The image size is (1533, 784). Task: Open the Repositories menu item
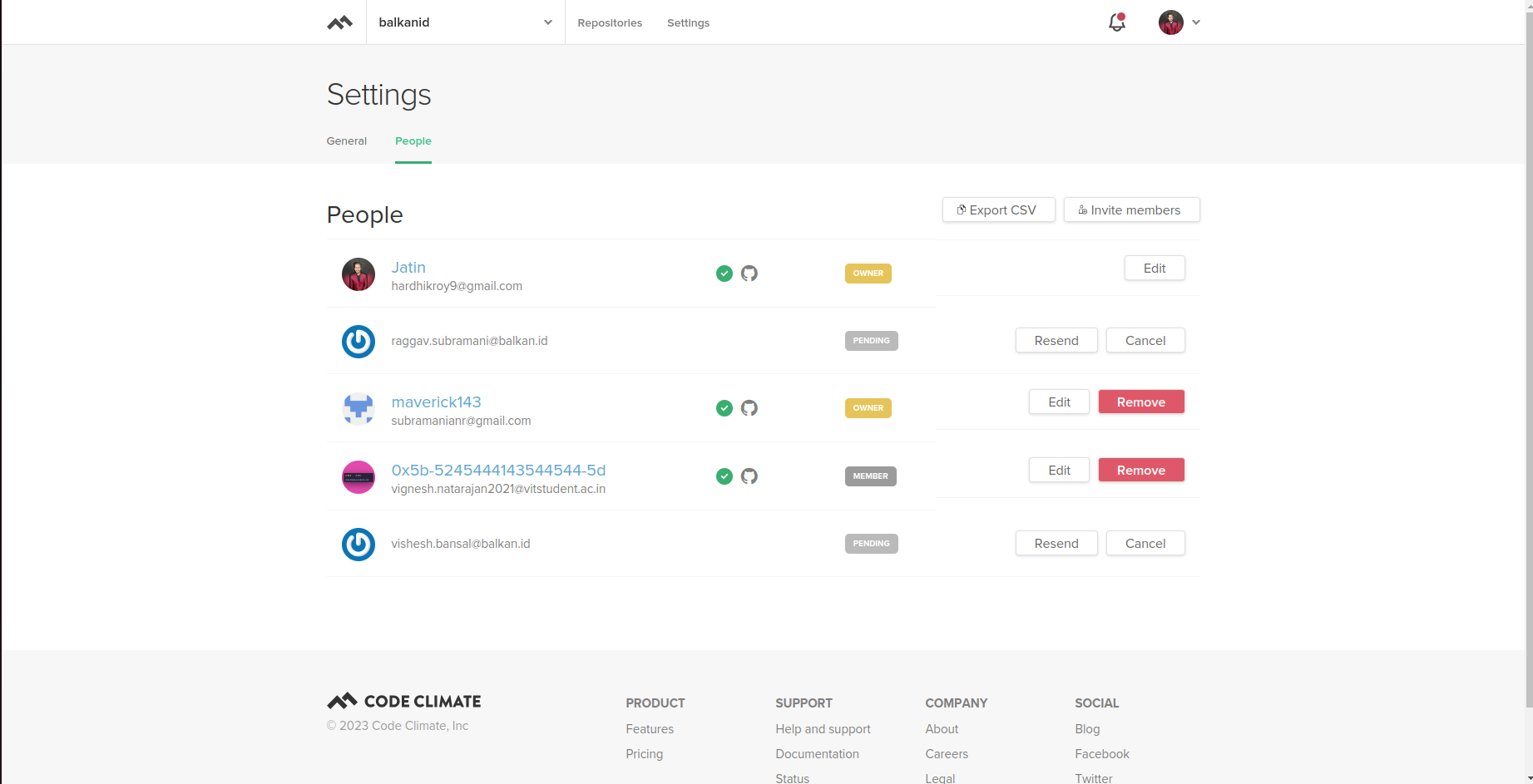[x=610, y=22]
